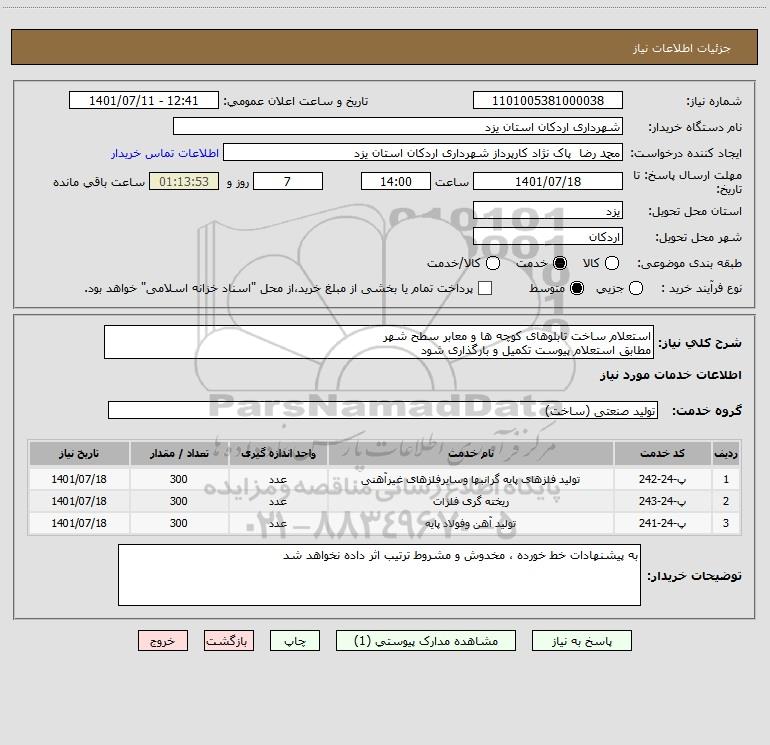Click the general need description text box

(x=379, y=342)
